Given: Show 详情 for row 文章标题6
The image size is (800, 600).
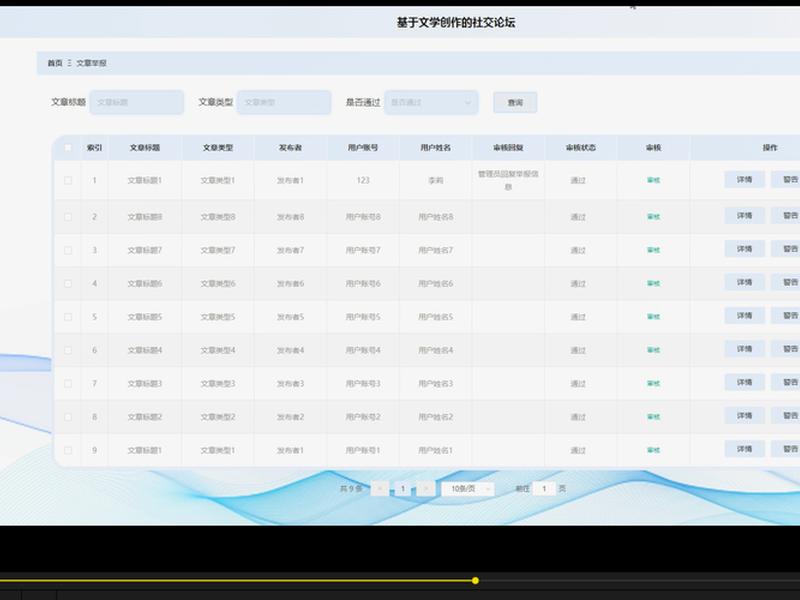Looking at the screenshot, I should [744, 282].
